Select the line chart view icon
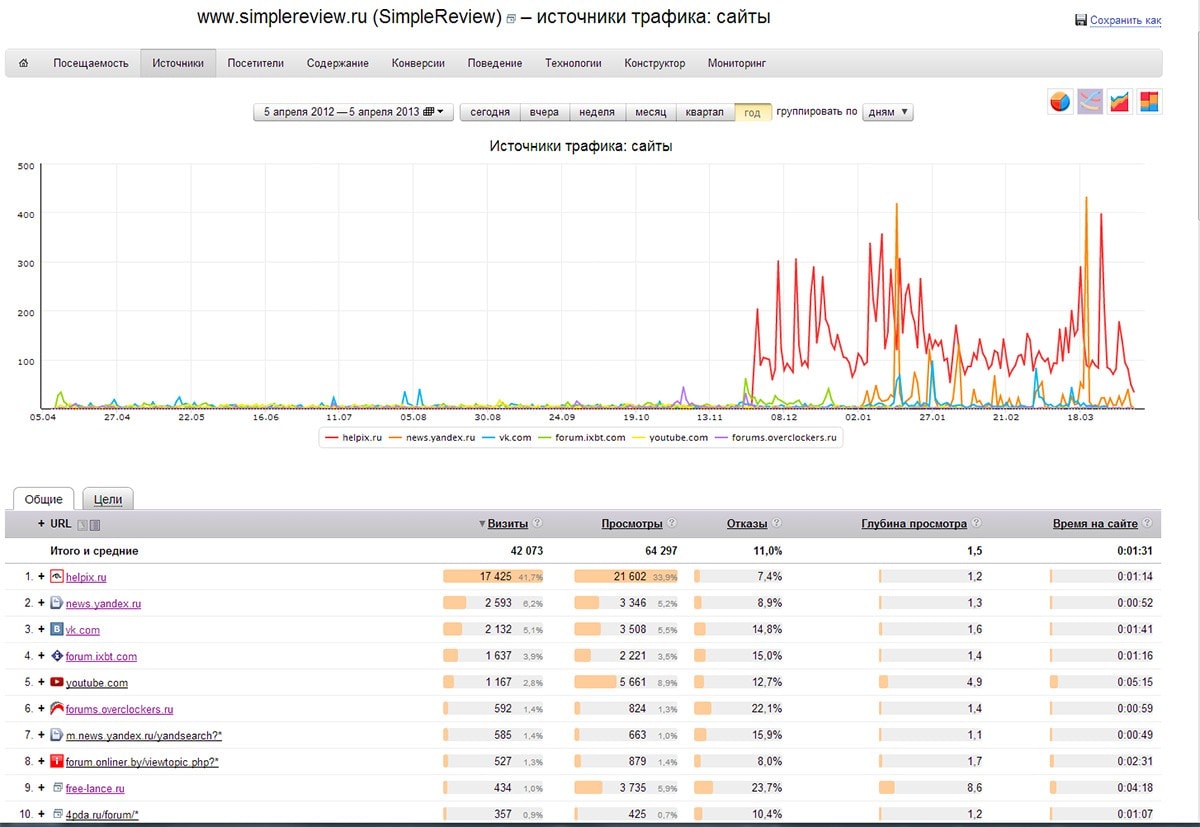Image resolution: width=1200 pixels, height=827 pixels. [x=1090, y=101]
